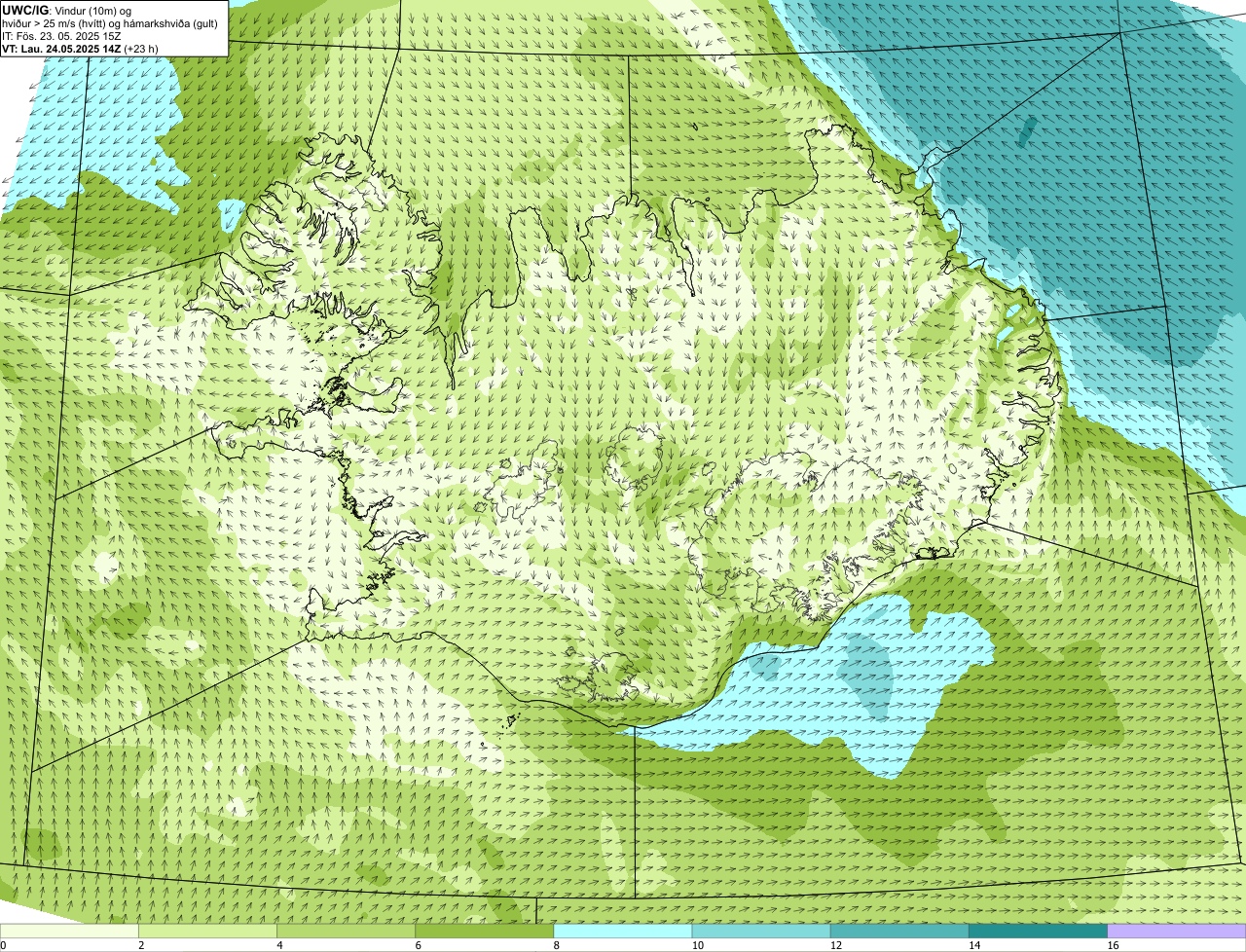Click the legend scale label "4"
Screen dimensions: 1246x952
point(279,945)
